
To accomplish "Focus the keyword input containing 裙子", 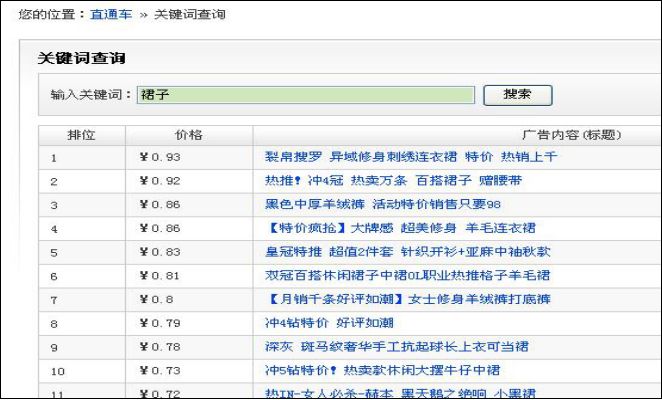I will [x=306, y=95].
